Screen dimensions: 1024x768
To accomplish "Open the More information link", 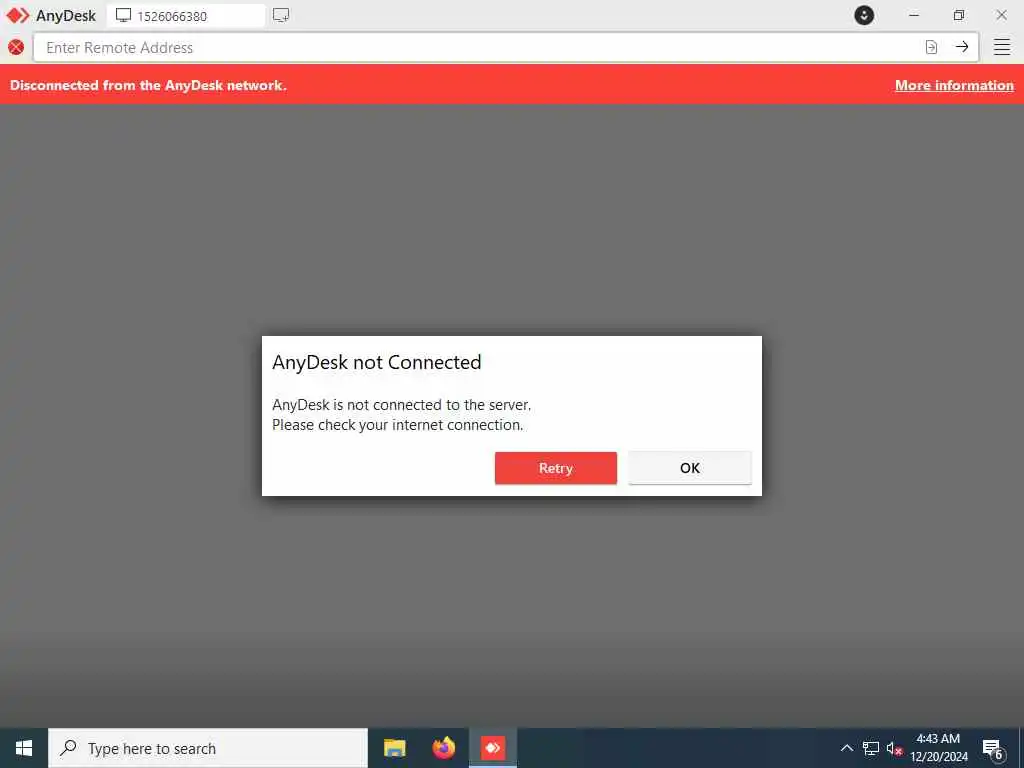I will tap(954, 85).
